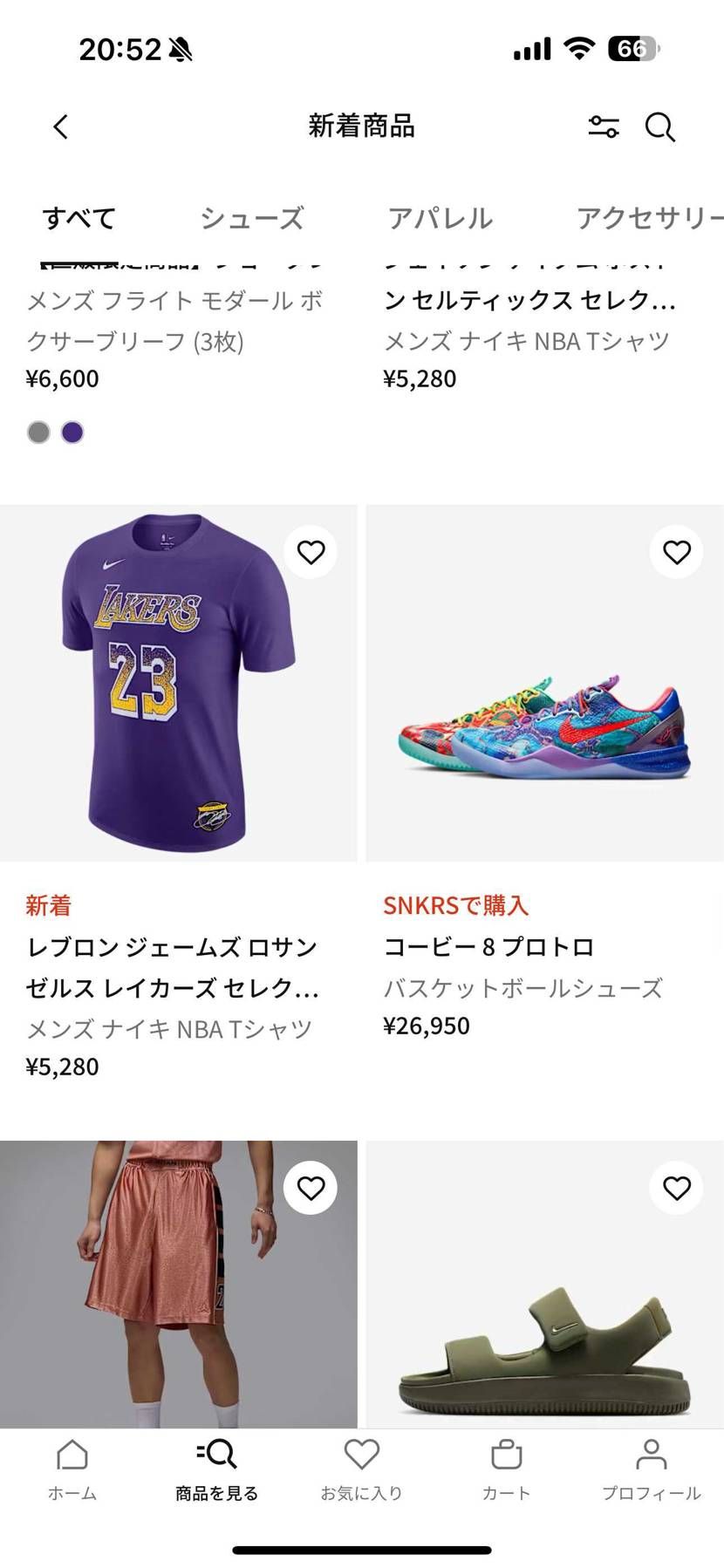Go to Home (ホーム) in bottom bar
Viewport: 724px width, 1568px height.
pos(72,1469)
